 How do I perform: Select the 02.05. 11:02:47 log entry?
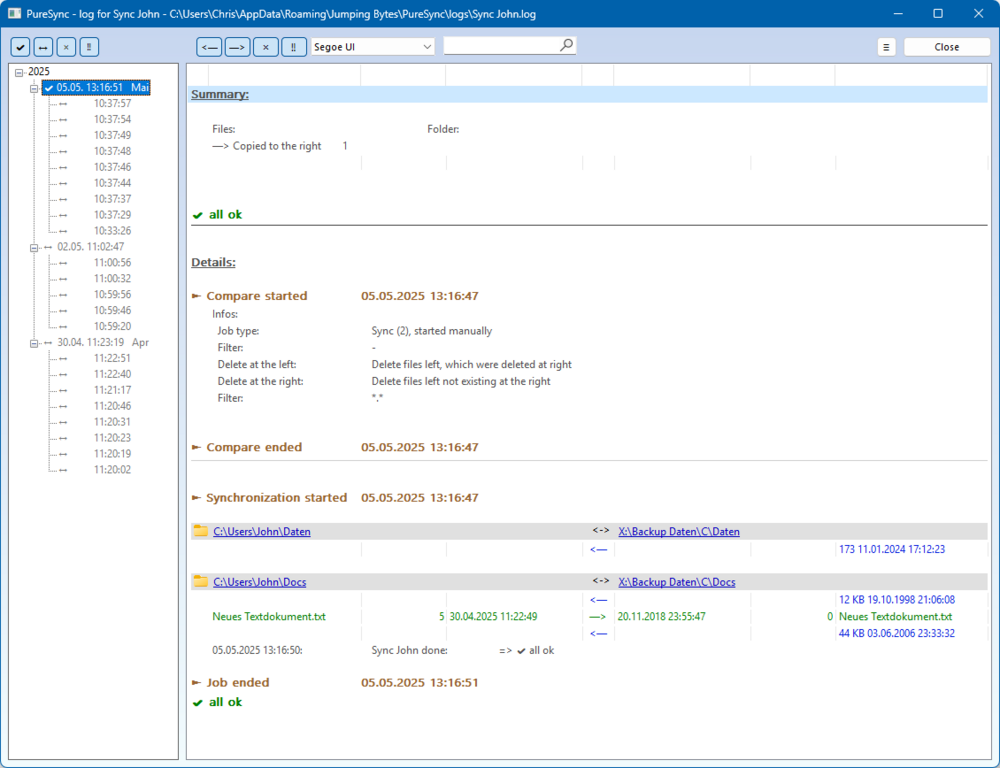point(91,247)
